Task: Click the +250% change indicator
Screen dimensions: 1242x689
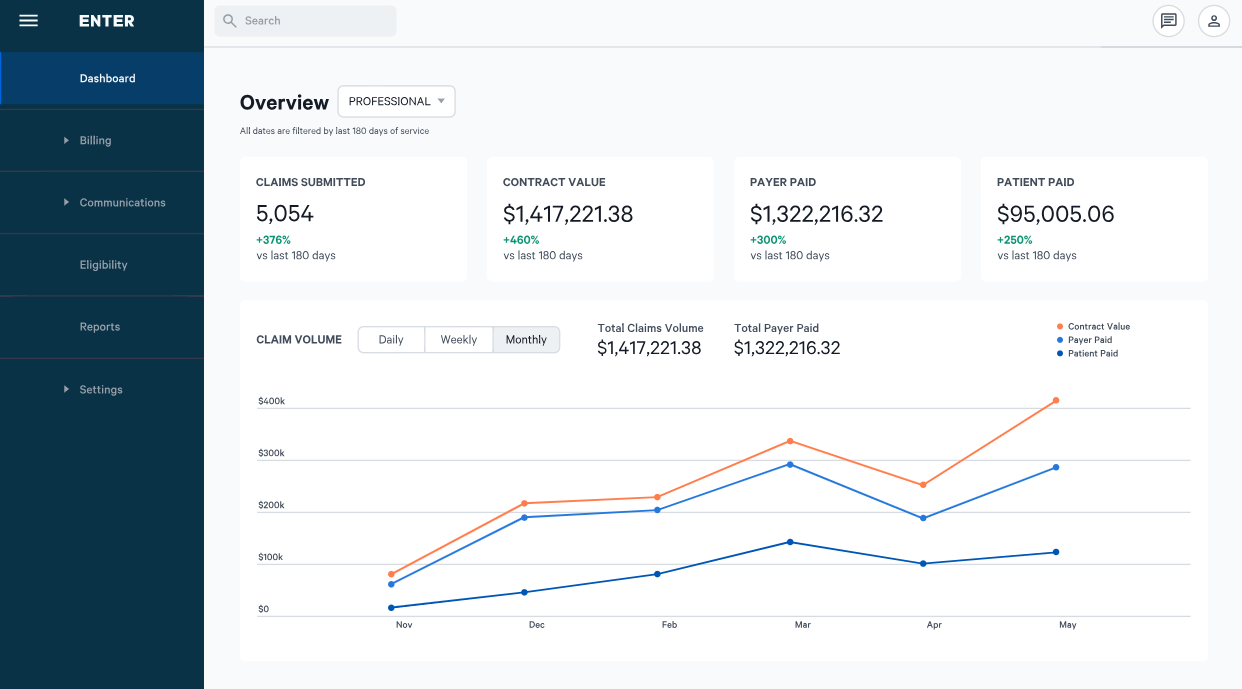Action: pyautogui.click(x=1015, y=240)
